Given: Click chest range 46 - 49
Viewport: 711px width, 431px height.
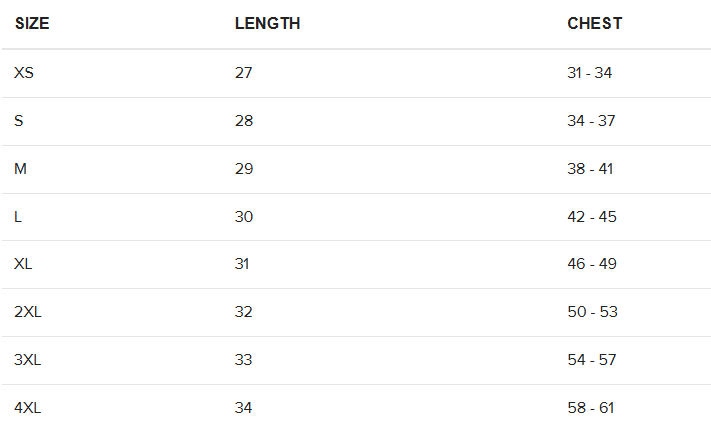Looking at the screenshot, I should (x=592, y=264).
